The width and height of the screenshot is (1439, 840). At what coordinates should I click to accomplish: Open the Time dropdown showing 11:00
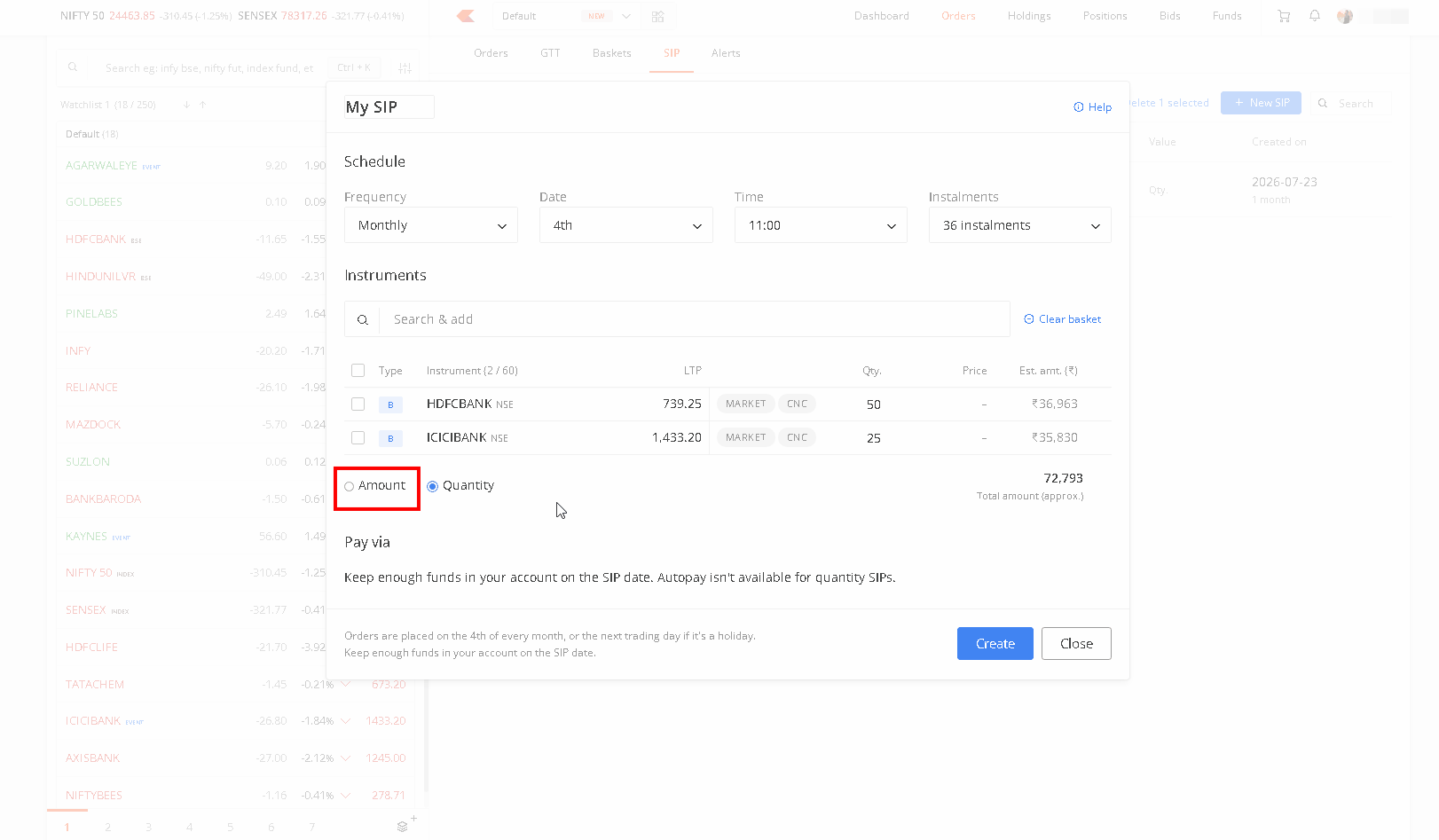(821, 225)
